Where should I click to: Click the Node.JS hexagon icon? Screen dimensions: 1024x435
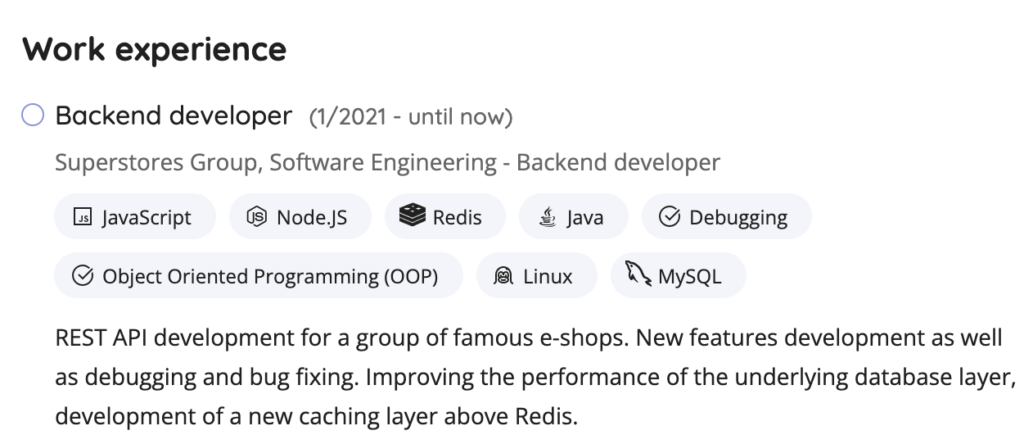click(x=258, y=217)
